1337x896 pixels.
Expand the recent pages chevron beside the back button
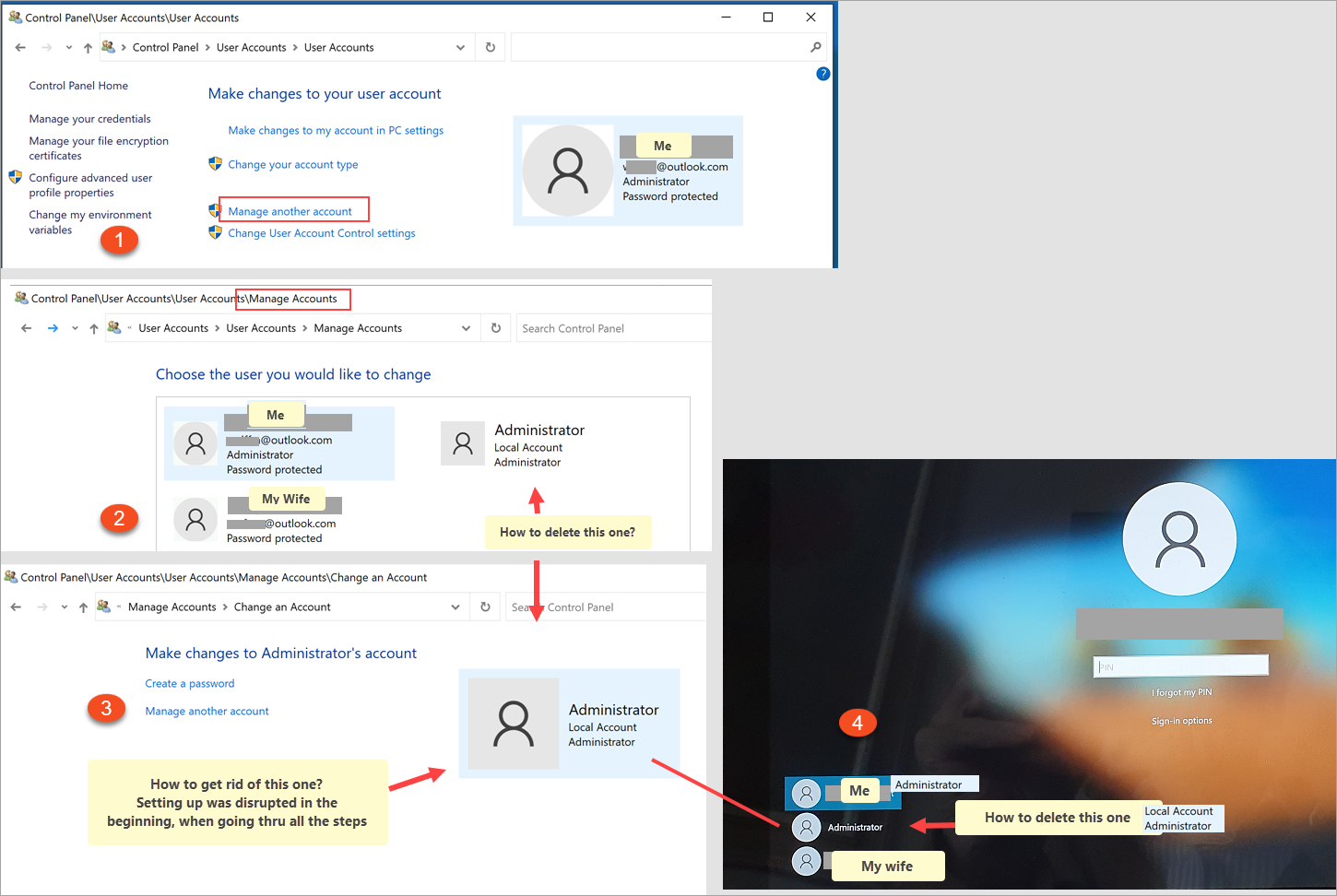(x=68, y=47)
